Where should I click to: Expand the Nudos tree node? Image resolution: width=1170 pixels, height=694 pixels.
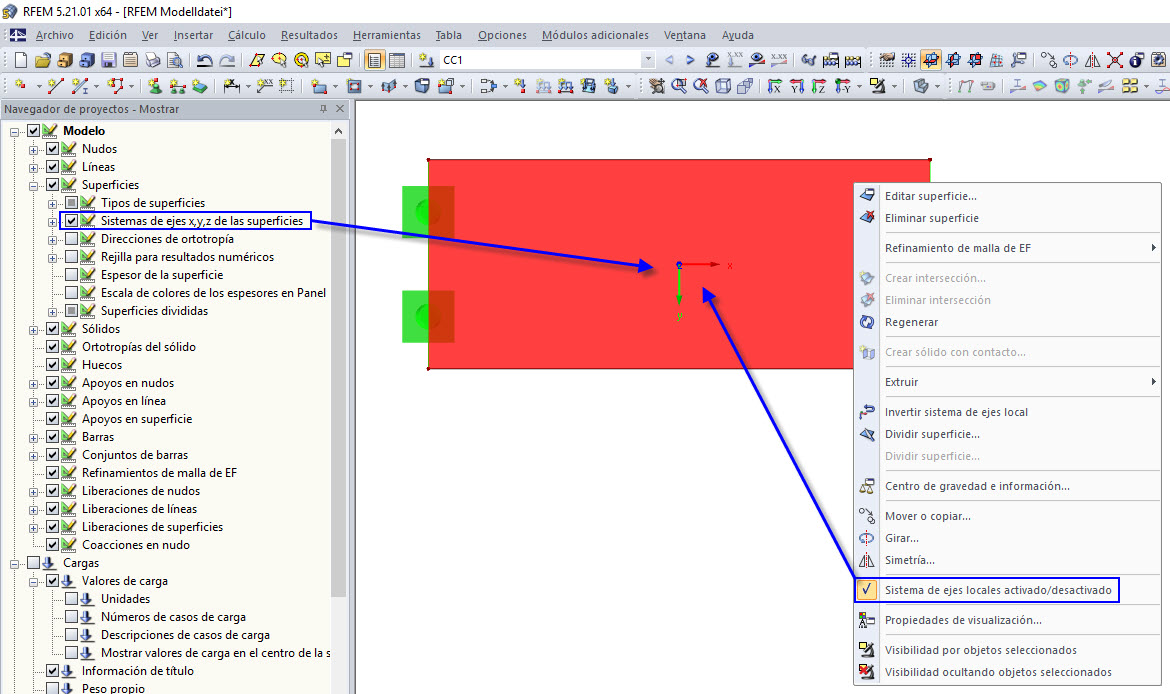click(x=34, y=149)
